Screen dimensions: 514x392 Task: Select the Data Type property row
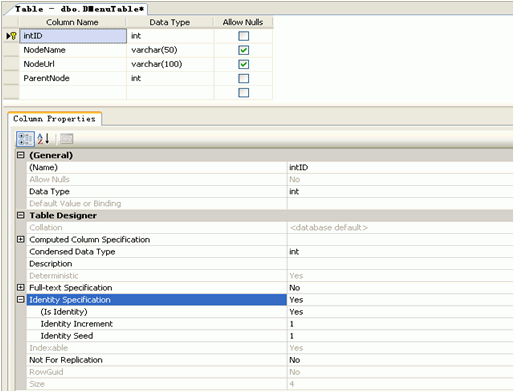coord(157,191)
